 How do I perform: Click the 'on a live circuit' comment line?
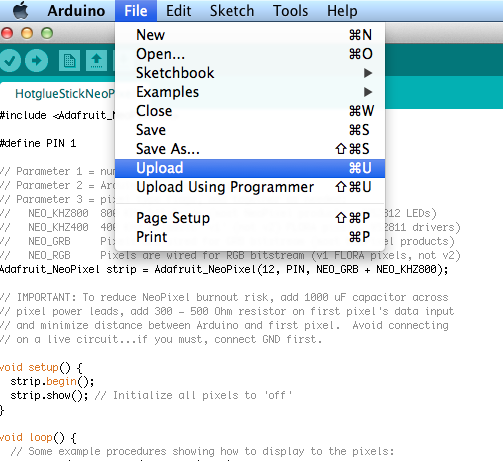pyautogui.click(x=161, y=339)
